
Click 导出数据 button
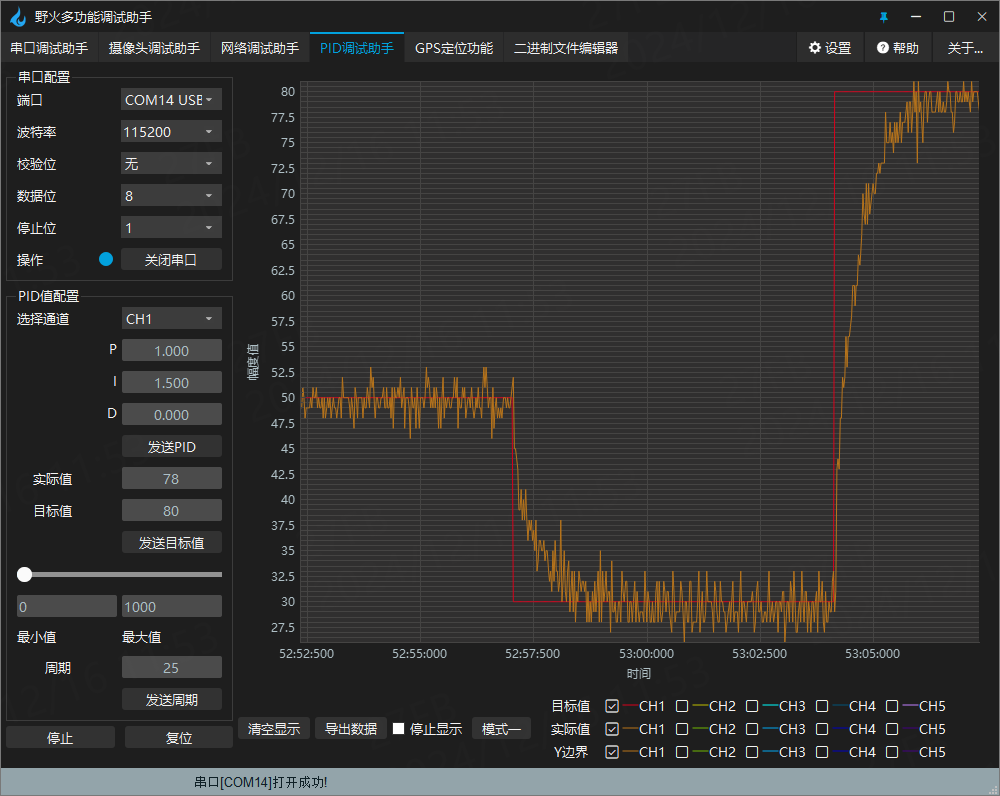[351, 728]
